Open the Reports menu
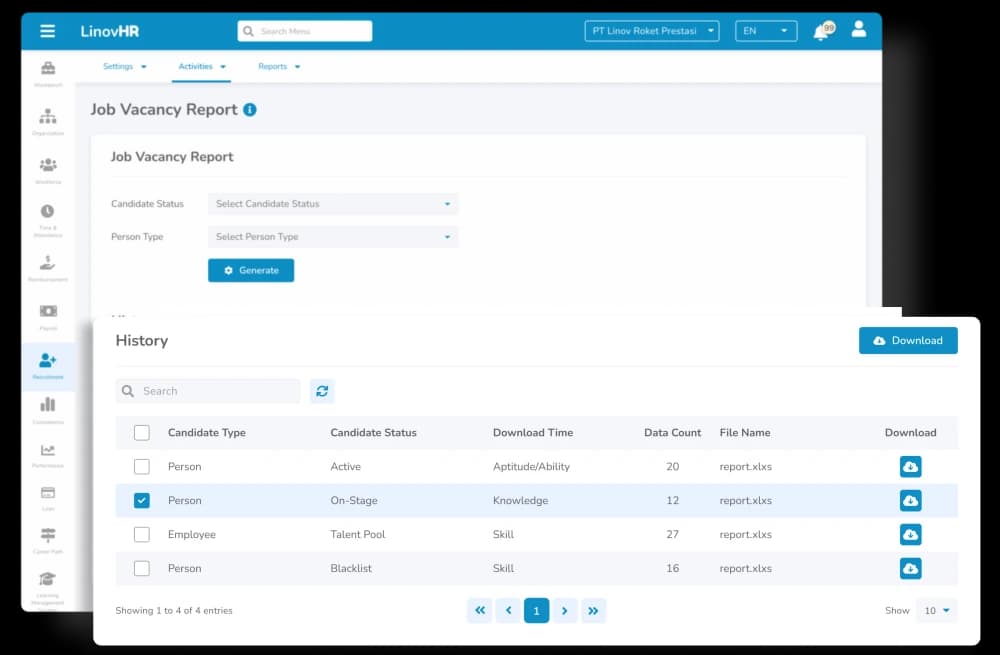1000x655 pixels. point(279,66)
